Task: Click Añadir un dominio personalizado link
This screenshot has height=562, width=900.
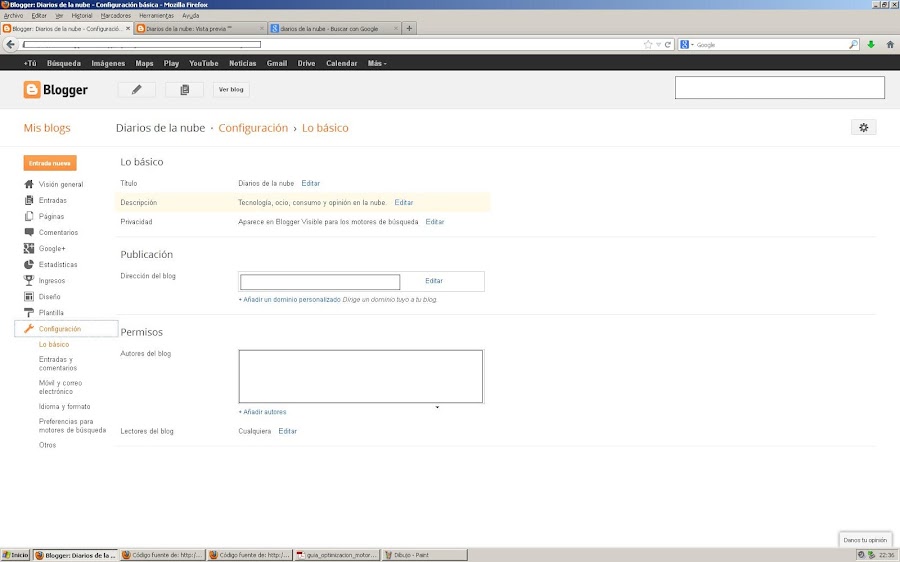Action: [290, 300]
